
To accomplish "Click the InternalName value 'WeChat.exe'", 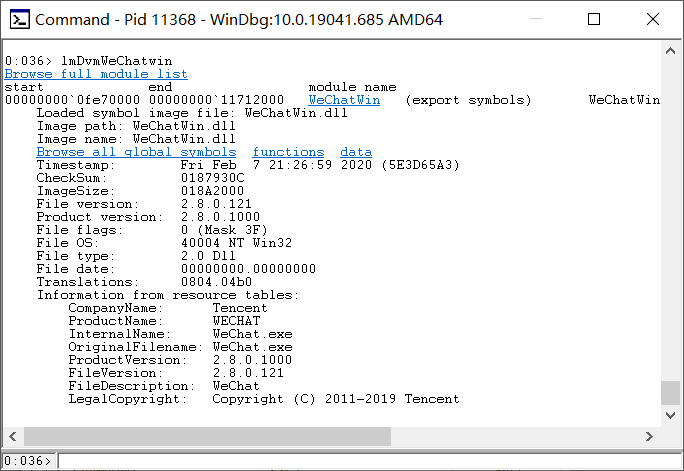I will pyautogui.click(x=252, y=334).
